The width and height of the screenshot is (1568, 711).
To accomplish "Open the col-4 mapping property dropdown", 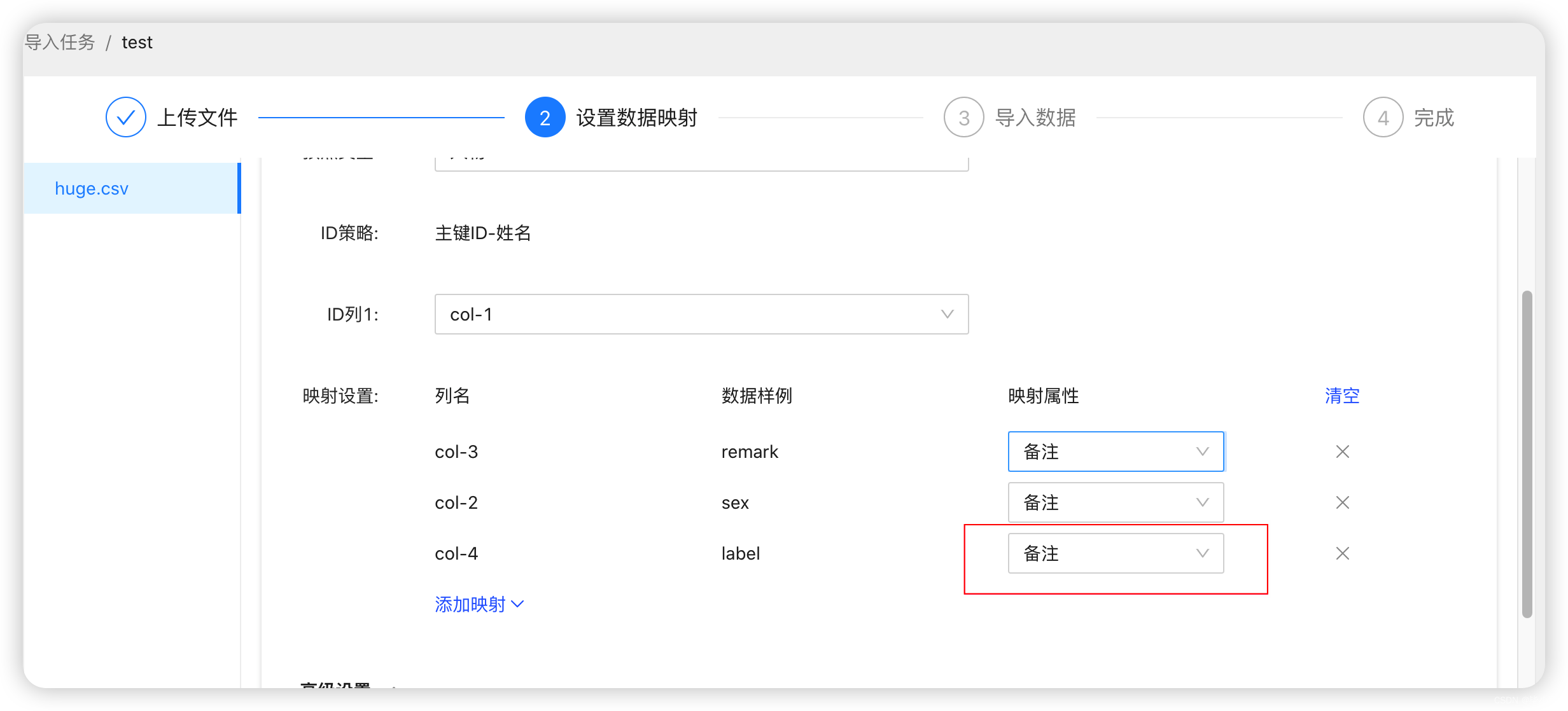I will click(1115, 553).
